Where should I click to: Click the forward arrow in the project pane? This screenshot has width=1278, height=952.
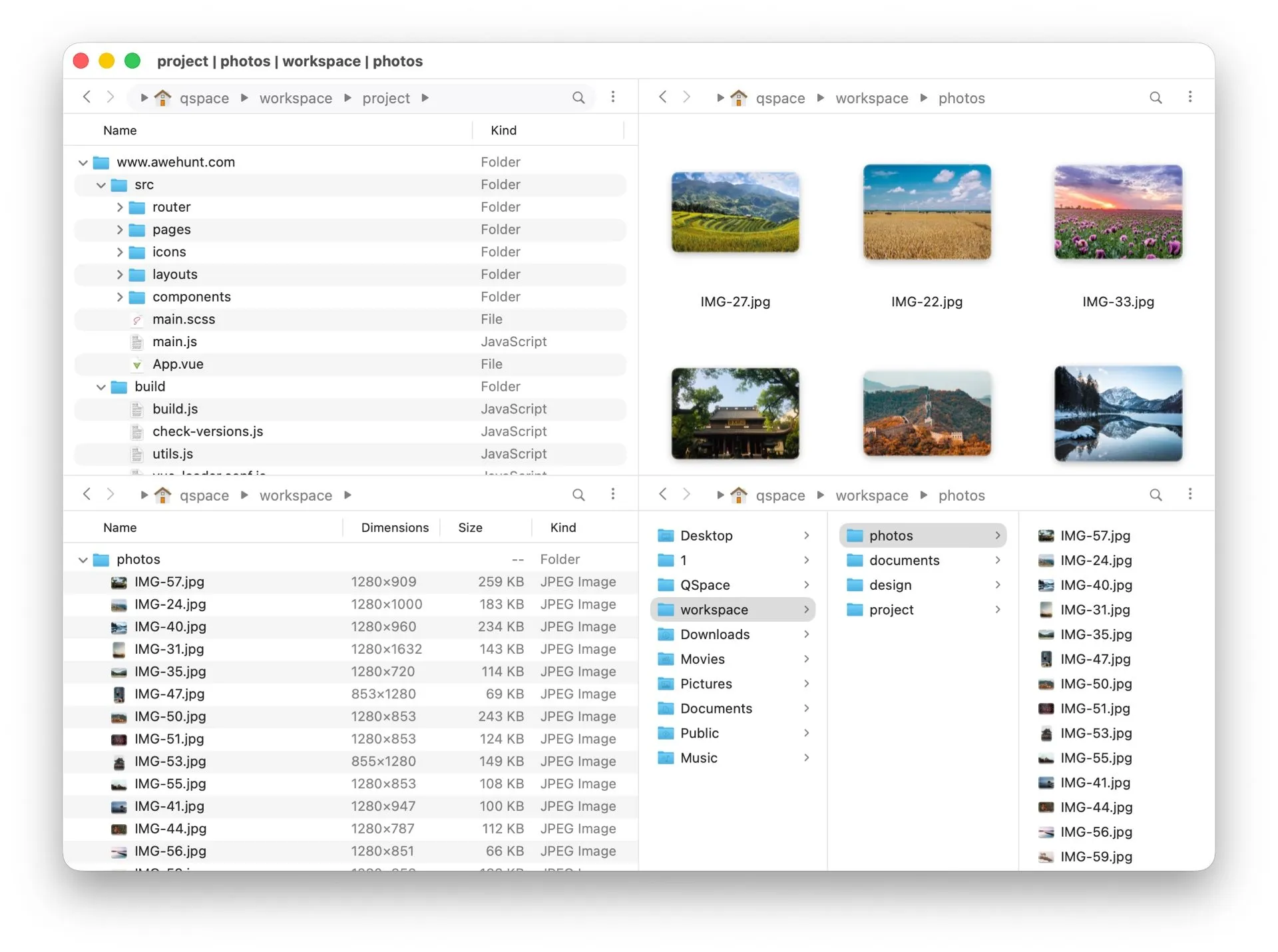tap(110, 97)
